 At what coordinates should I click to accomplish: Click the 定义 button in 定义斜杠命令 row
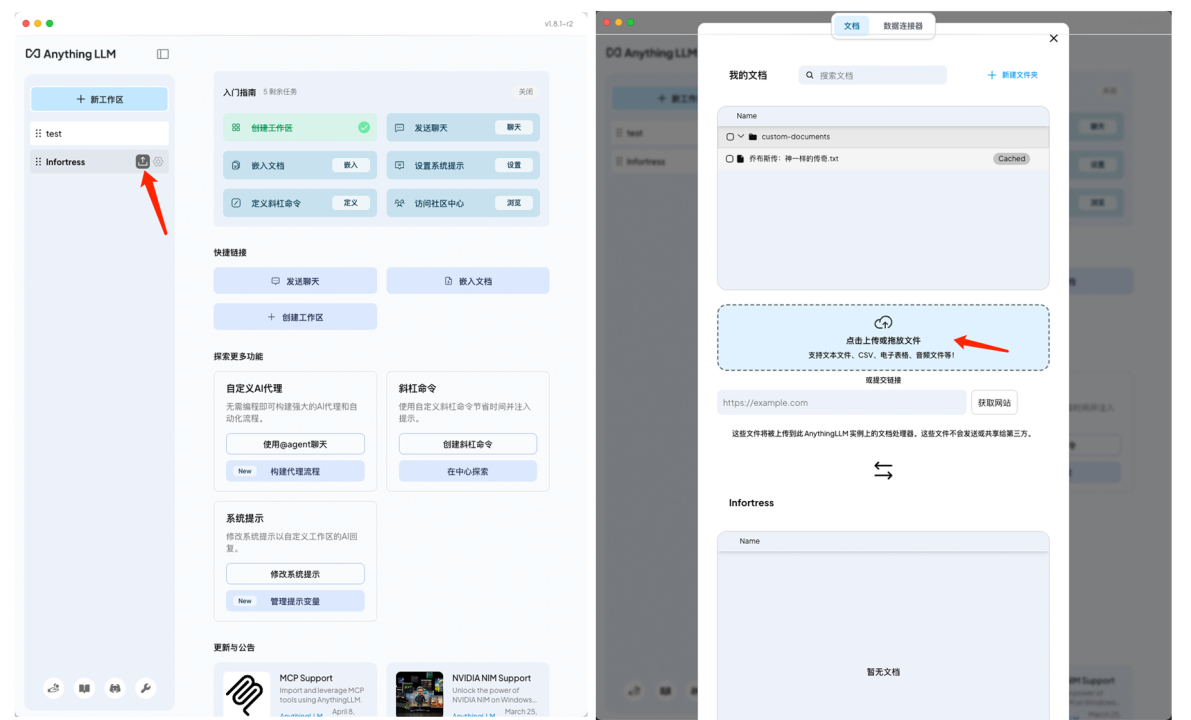350,203
